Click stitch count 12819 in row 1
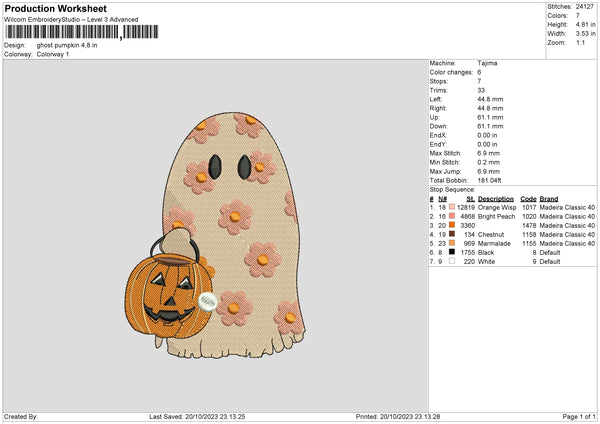Image resolution: width=600 pixels, height=424 pixels. [x=466, y=207]
